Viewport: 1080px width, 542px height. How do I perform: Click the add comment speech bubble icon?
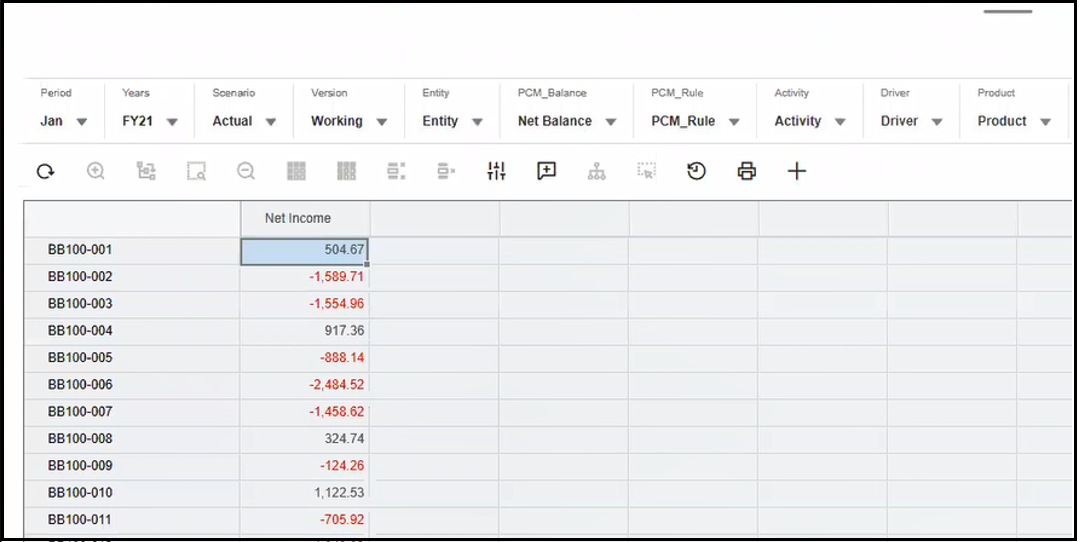546,171
